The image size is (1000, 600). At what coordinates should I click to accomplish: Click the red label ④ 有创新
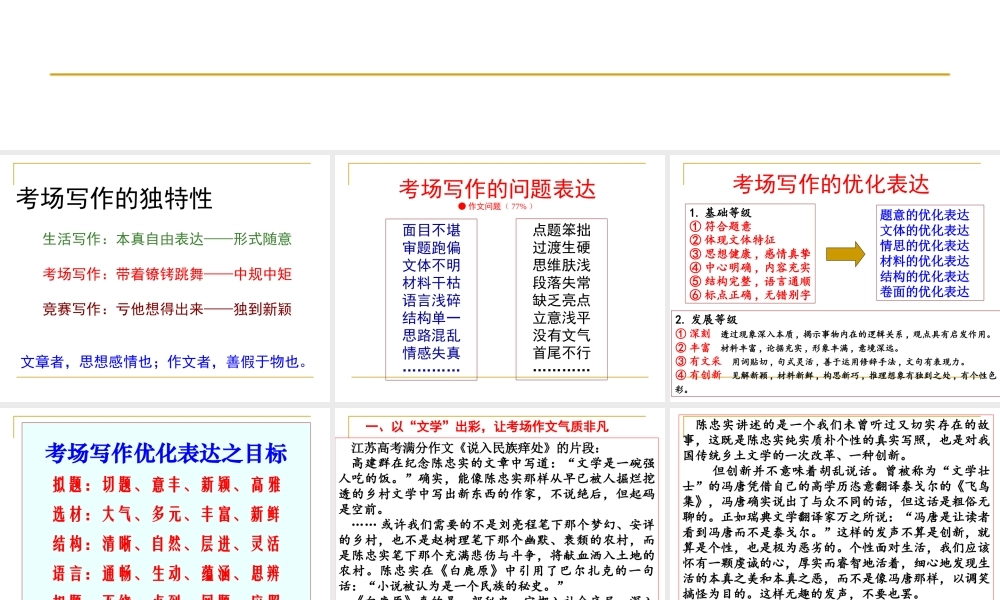[698, 375]
